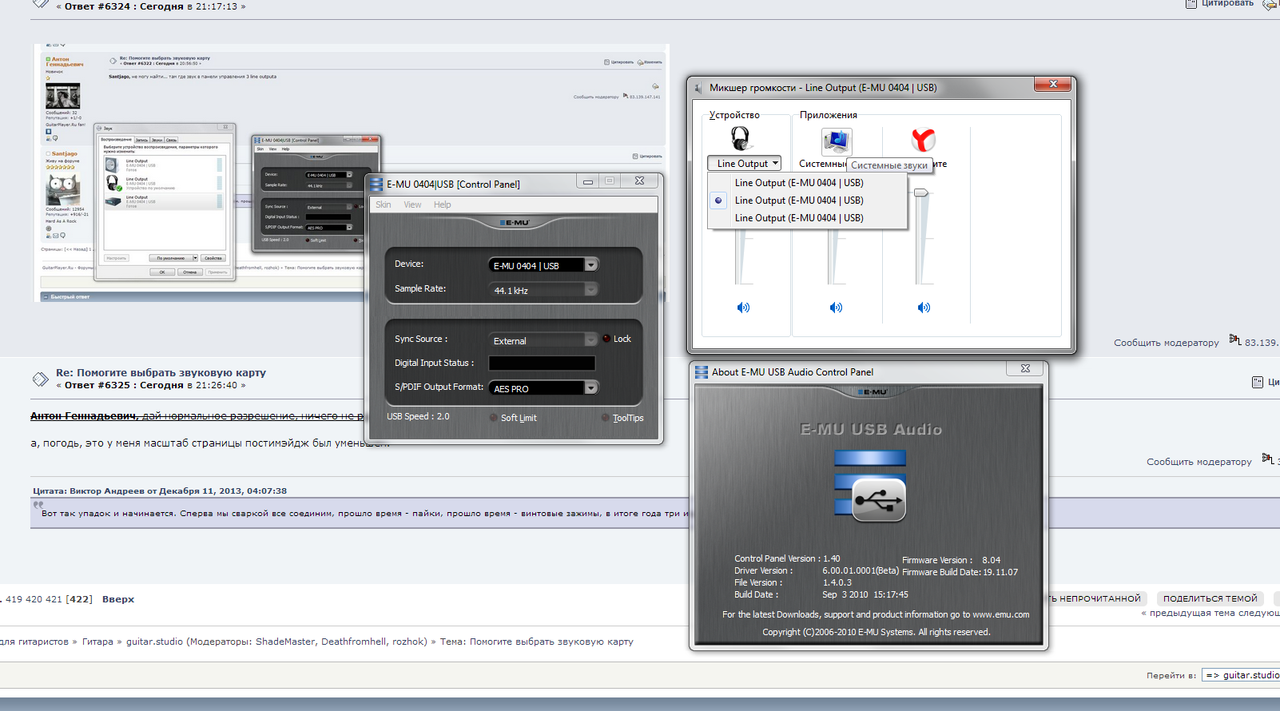Click the System Sounds application icon
The width and height of the screenshot is (1280, 711).
pos(836,140)
